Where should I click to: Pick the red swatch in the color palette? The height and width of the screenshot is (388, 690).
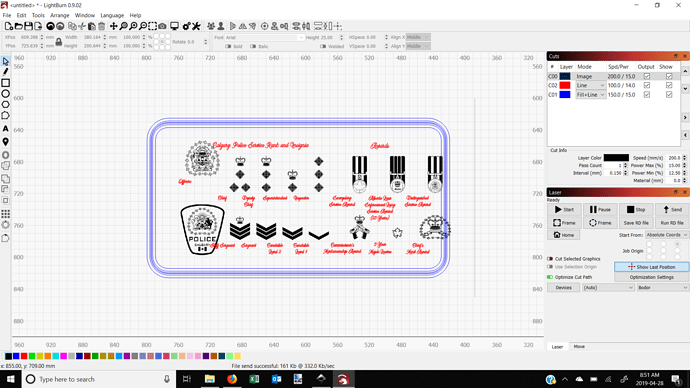pyautogui.click(x=24, y=356)
